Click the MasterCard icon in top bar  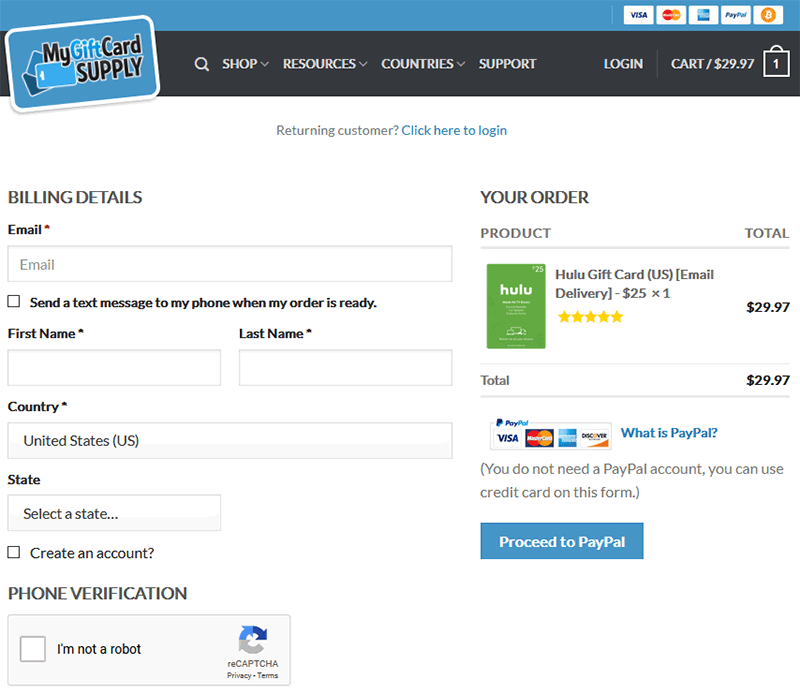[671, 15]
